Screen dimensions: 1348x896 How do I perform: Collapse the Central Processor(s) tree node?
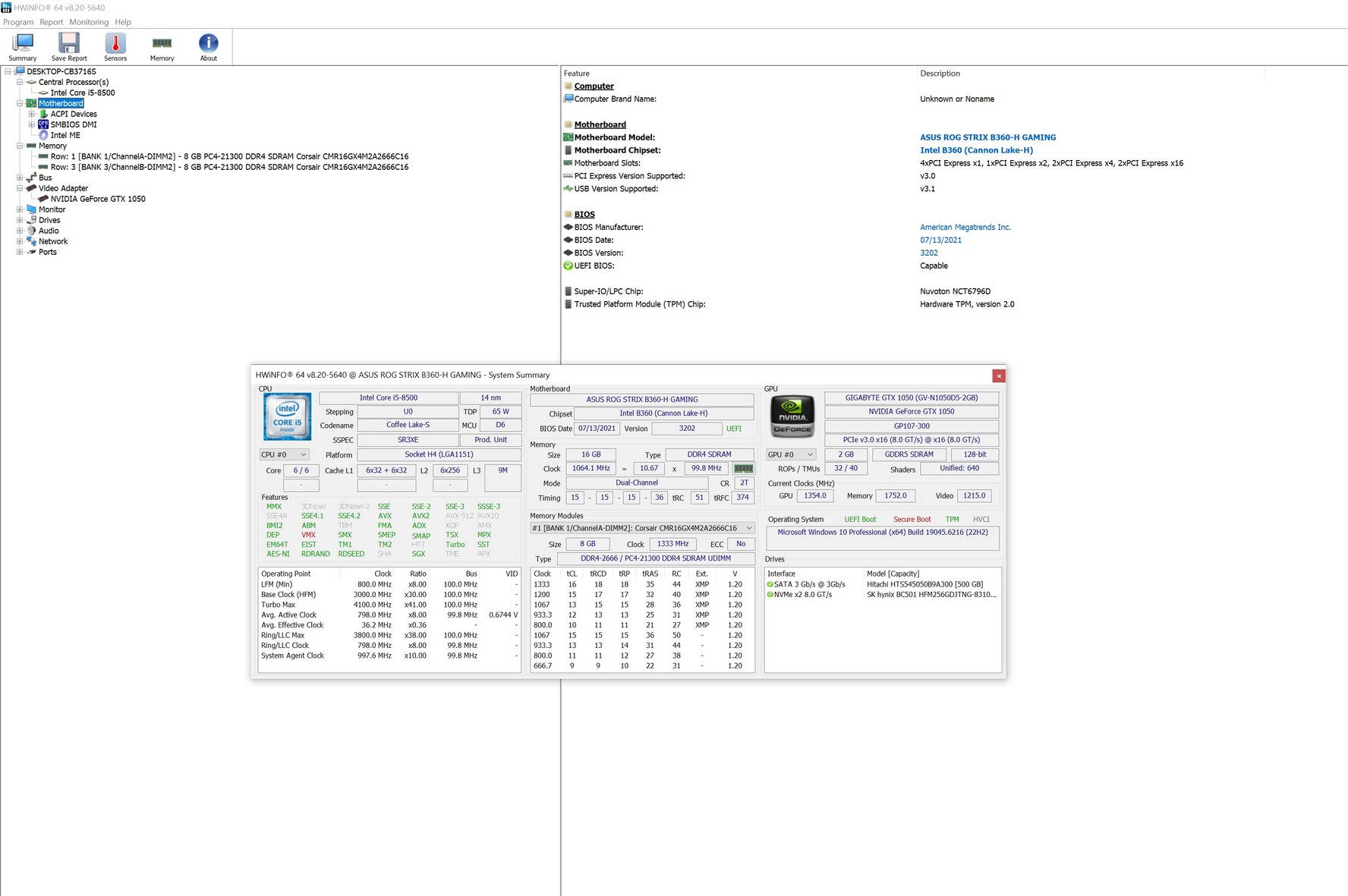[x=20, y=82]
